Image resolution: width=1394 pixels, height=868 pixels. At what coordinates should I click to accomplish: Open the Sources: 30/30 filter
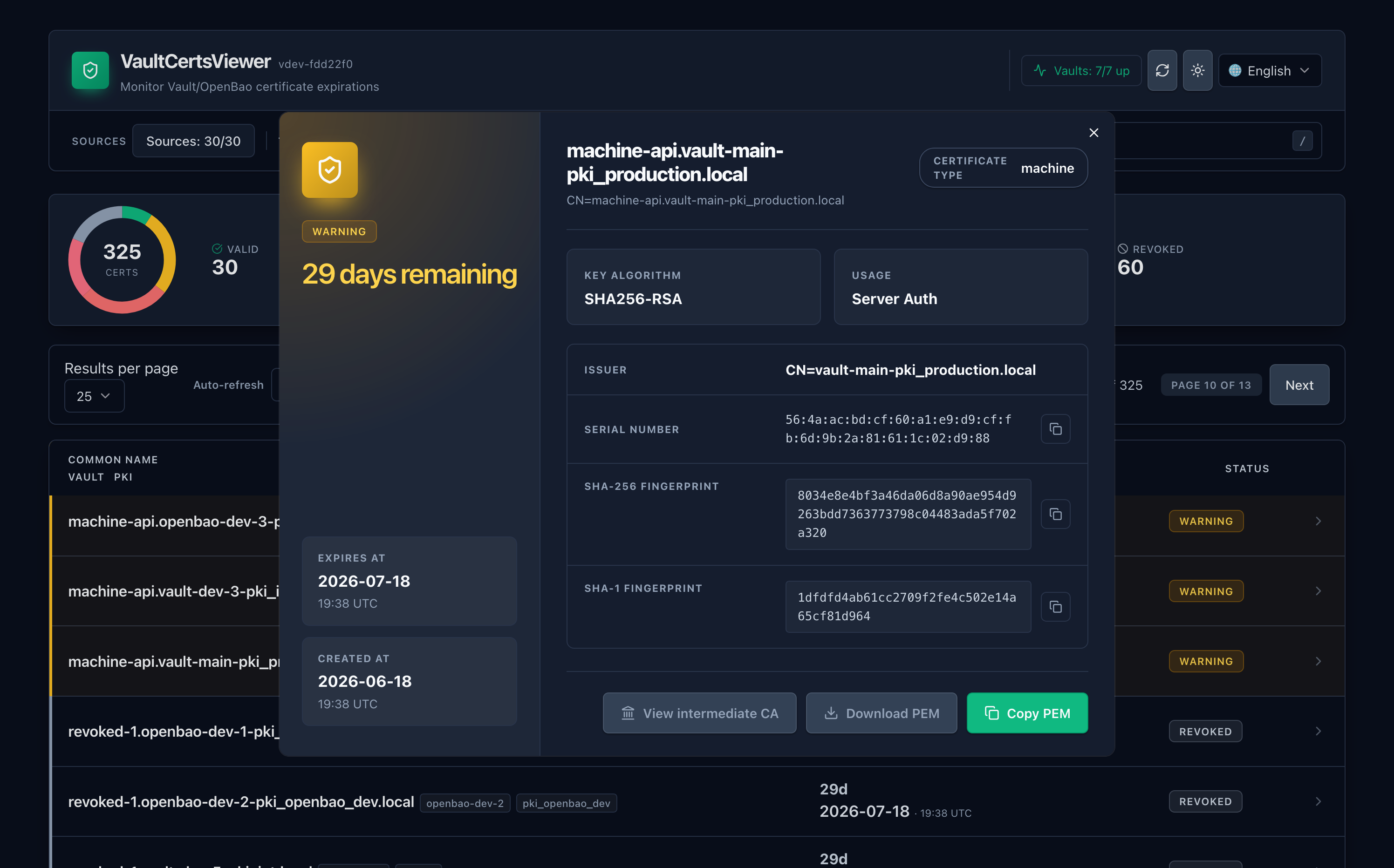pos(193,141)
